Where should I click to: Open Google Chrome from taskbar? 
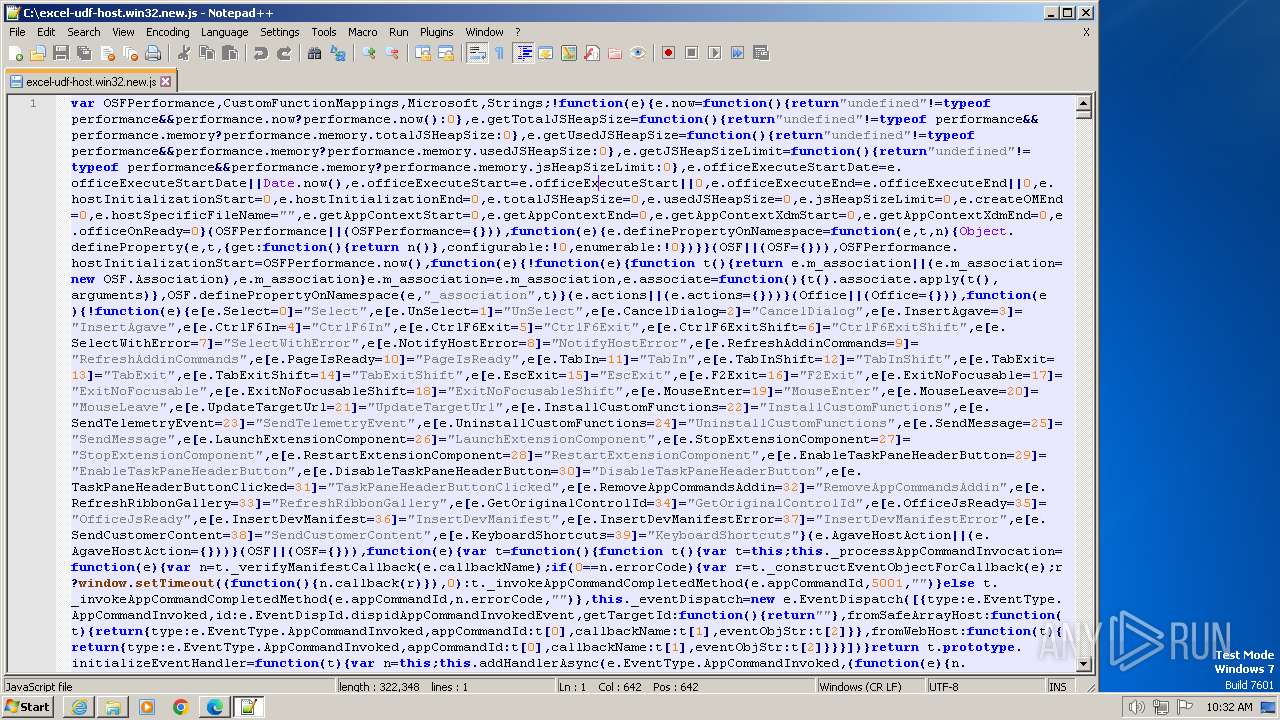180,707
